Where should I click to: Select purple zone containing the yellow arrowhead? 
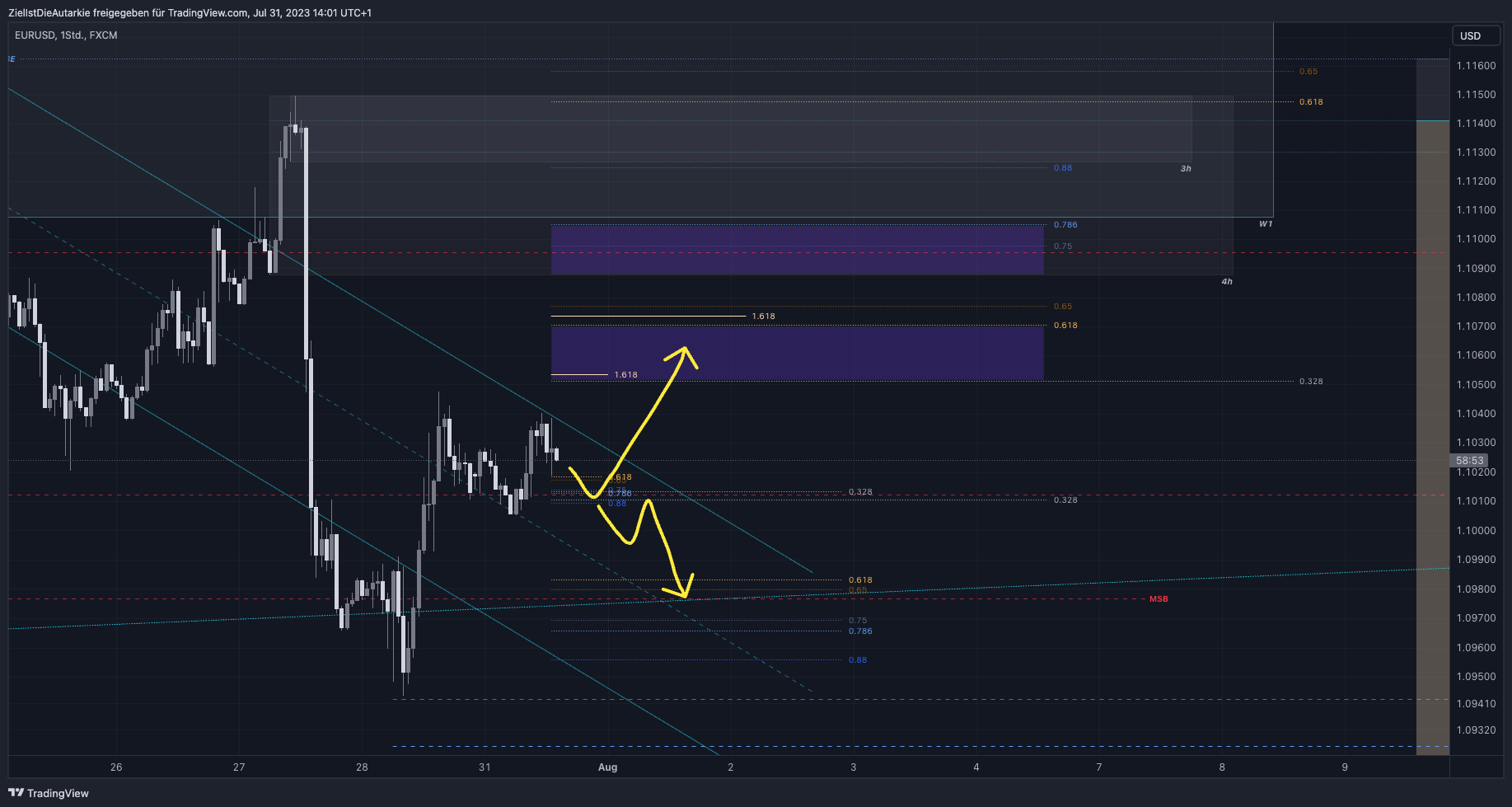pyautogui.click(x=797, y=353)
